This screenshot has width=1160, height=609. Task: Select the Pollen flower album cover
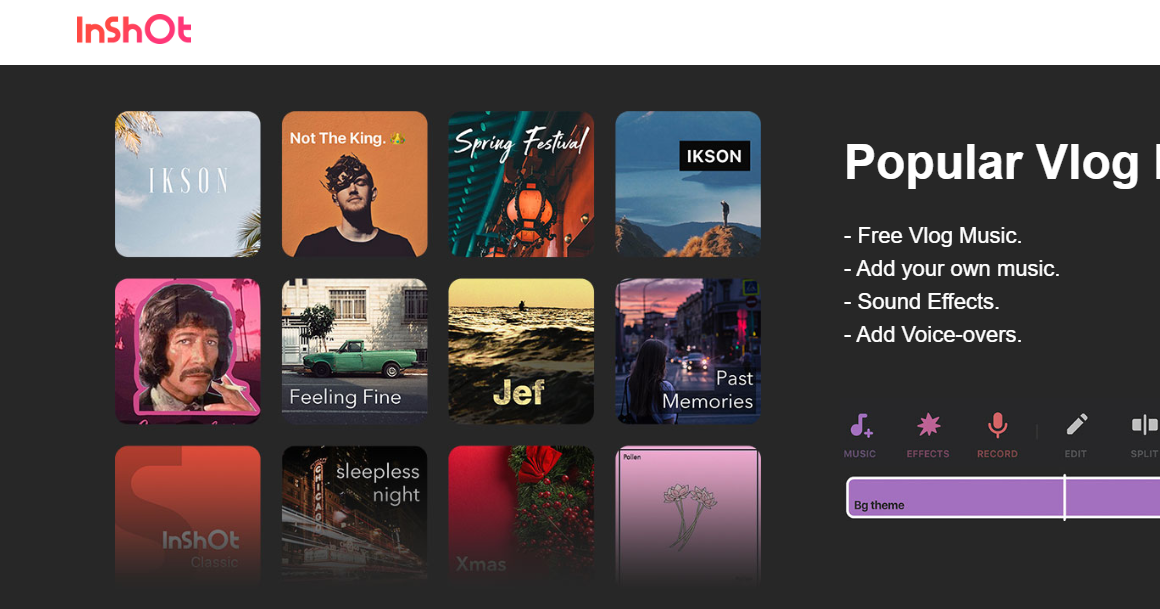[688, 514]
